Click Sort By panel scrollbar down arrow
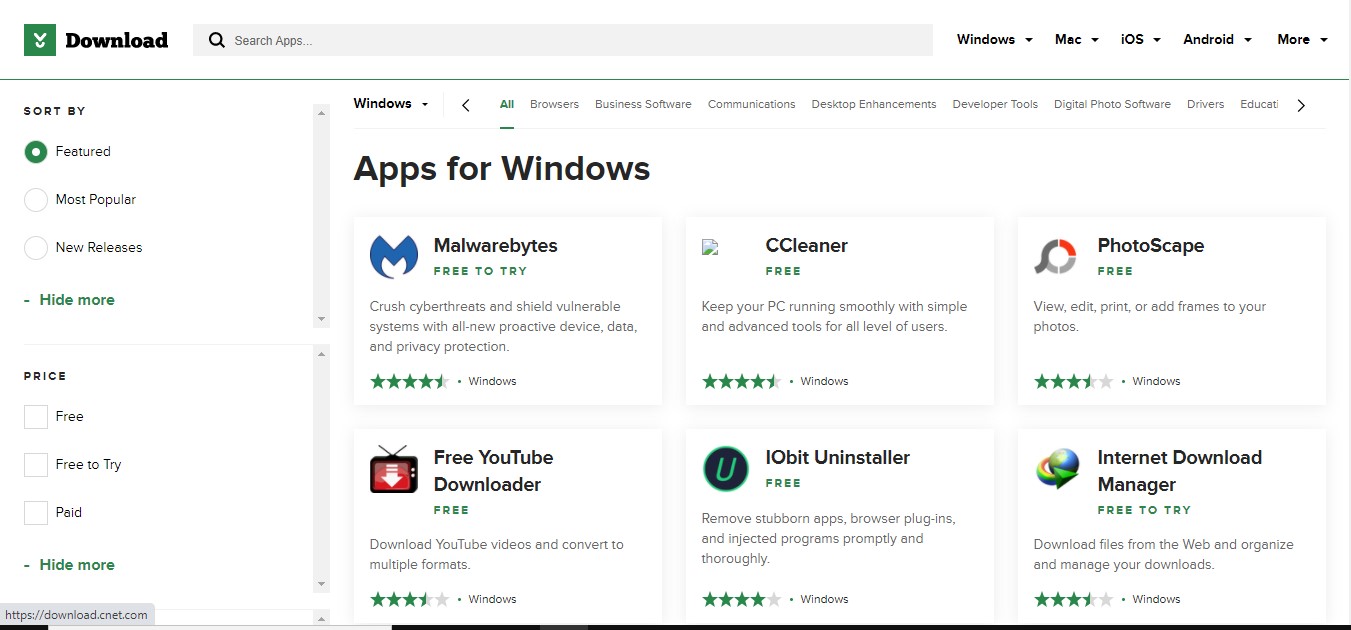Screen dimensions: 1351x630 (321, 319)
